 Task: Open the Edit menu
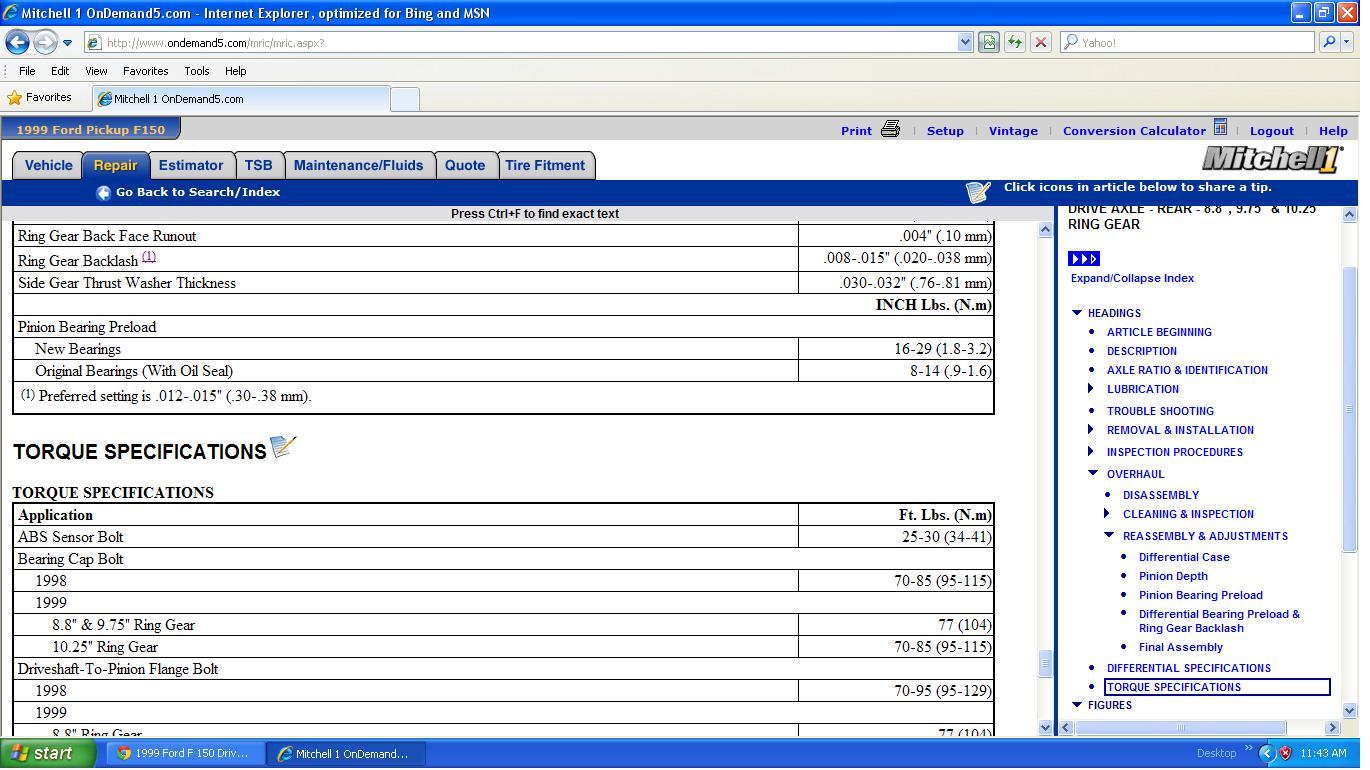tap(60, 71)
